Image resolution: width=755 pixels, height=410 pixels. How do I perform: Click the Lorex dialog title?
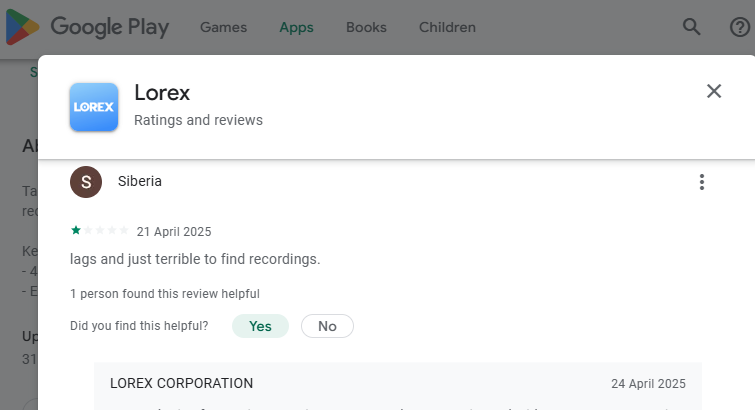click(162, 93)
